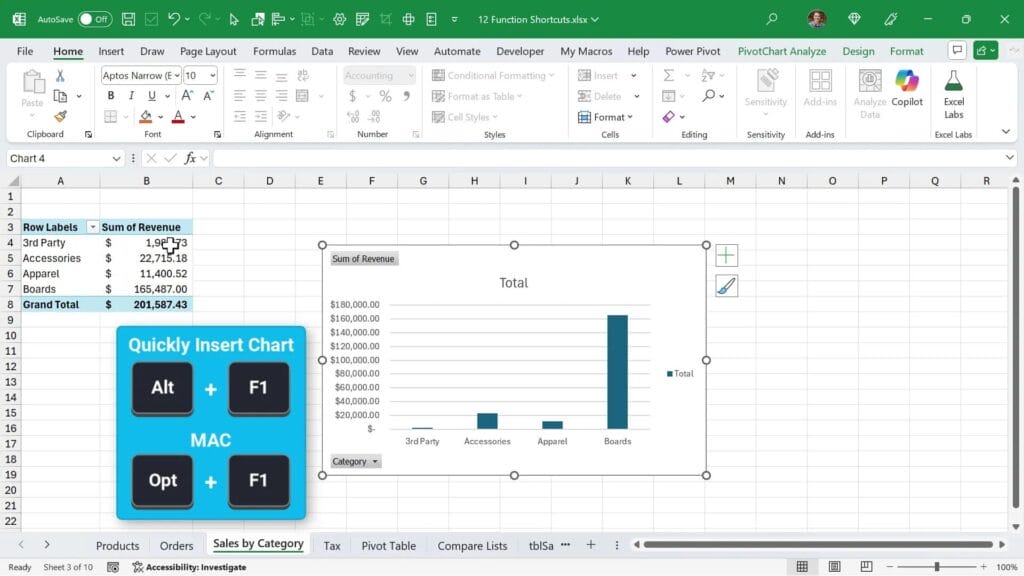This screenshot has height=576, width=1024.
Task: Expand the Category field button on chart
Action: tap(356, 461)
